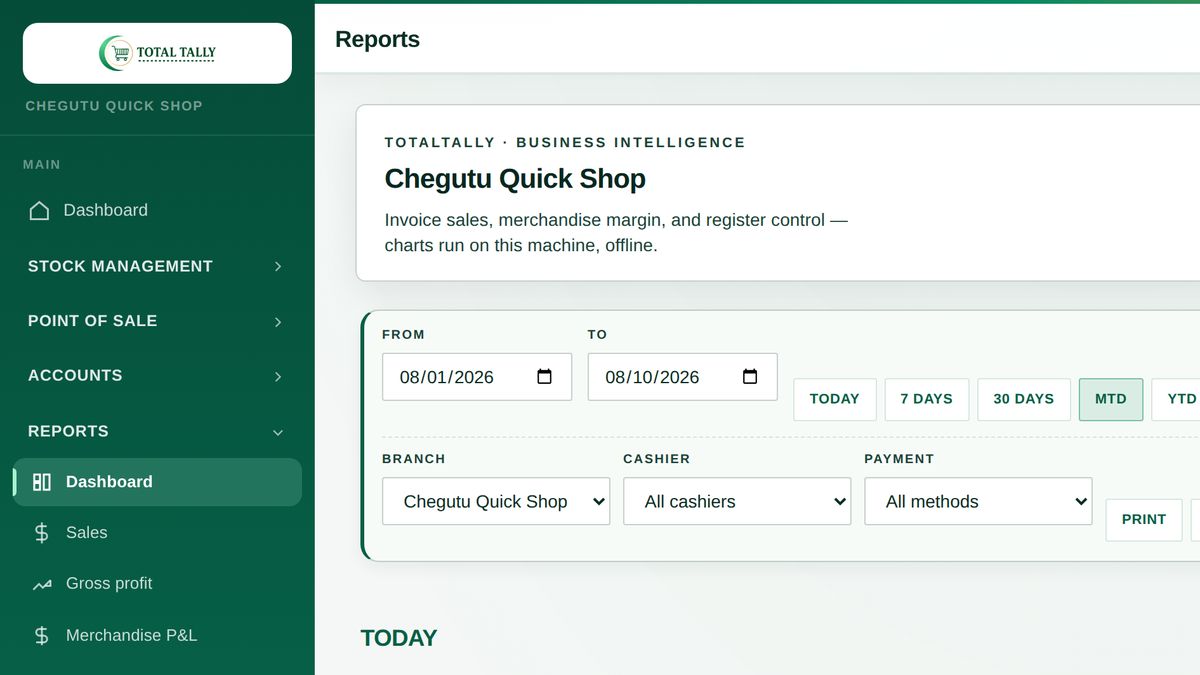Image resolution: width=1200 pixels, height=675 pixels.
Task: Click the Print button
Action: 1144,520
